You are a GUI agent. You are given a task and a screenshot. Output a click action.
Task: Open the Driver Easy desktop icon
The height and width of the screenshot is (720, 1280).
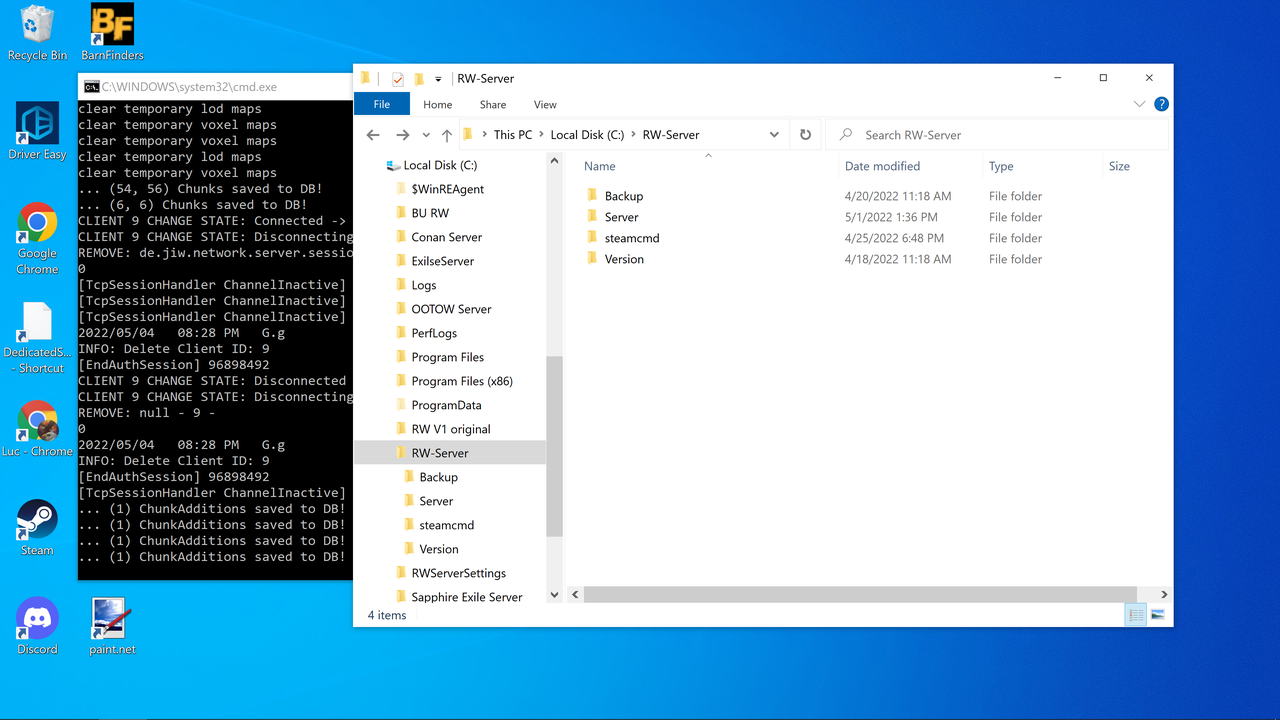coord(37,131)
